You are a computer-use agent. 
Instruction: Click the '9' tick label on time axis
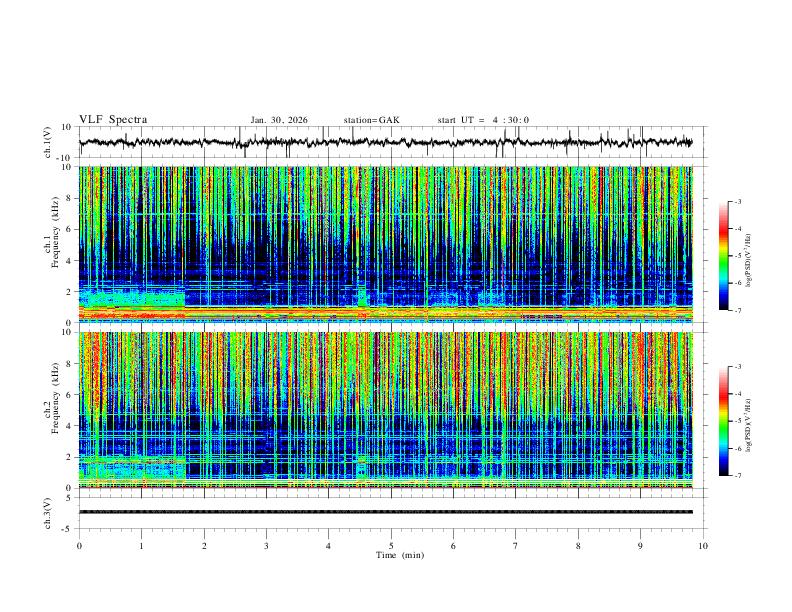[640, 546]
